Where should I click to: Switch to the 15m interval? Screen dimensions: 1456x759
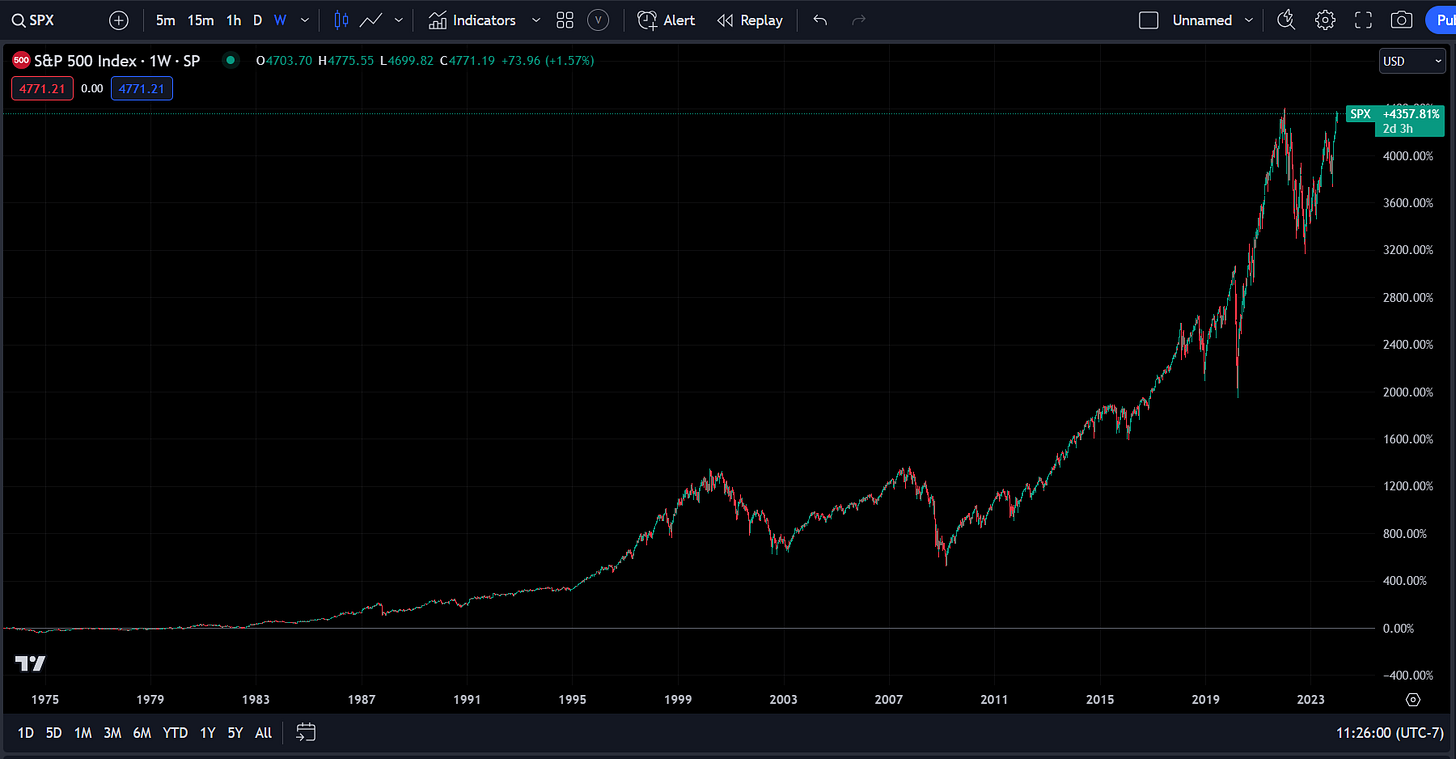click(201, 20)
